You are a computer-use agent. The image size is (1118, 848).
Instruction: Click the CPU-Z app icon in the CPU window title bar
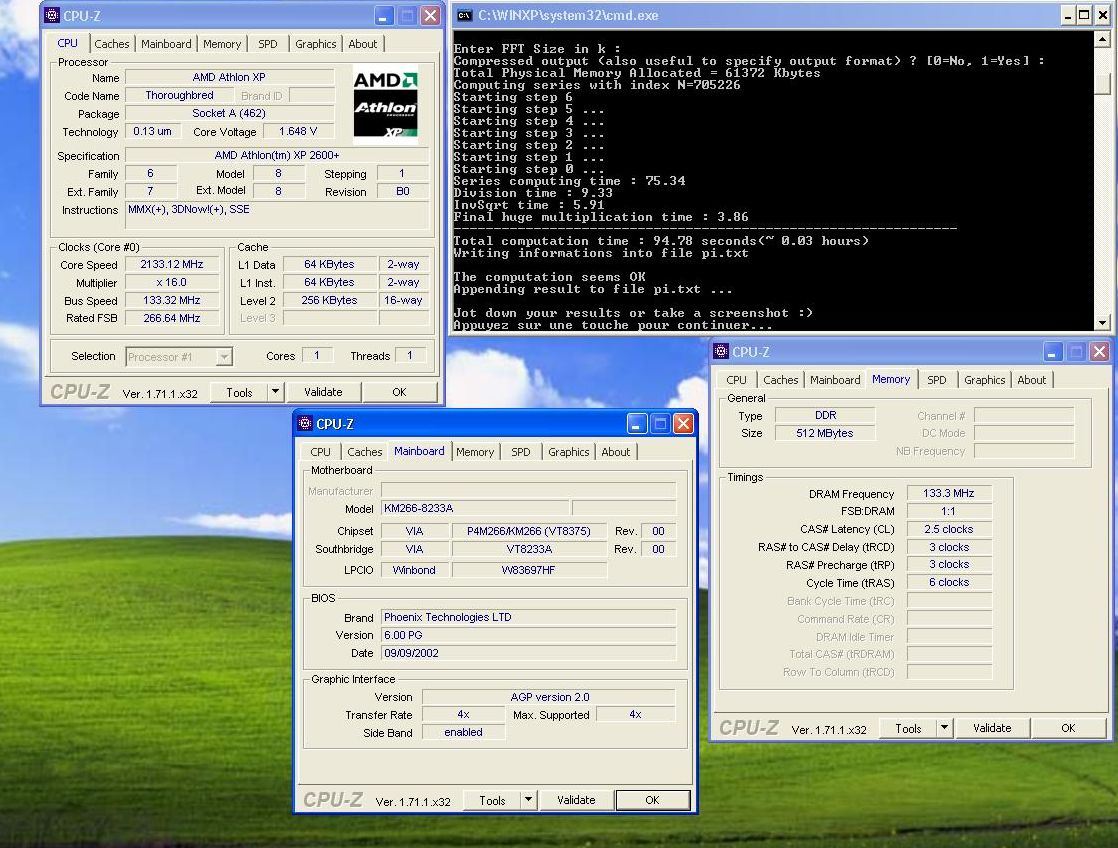pyautogui.click(x=52, y=15)
